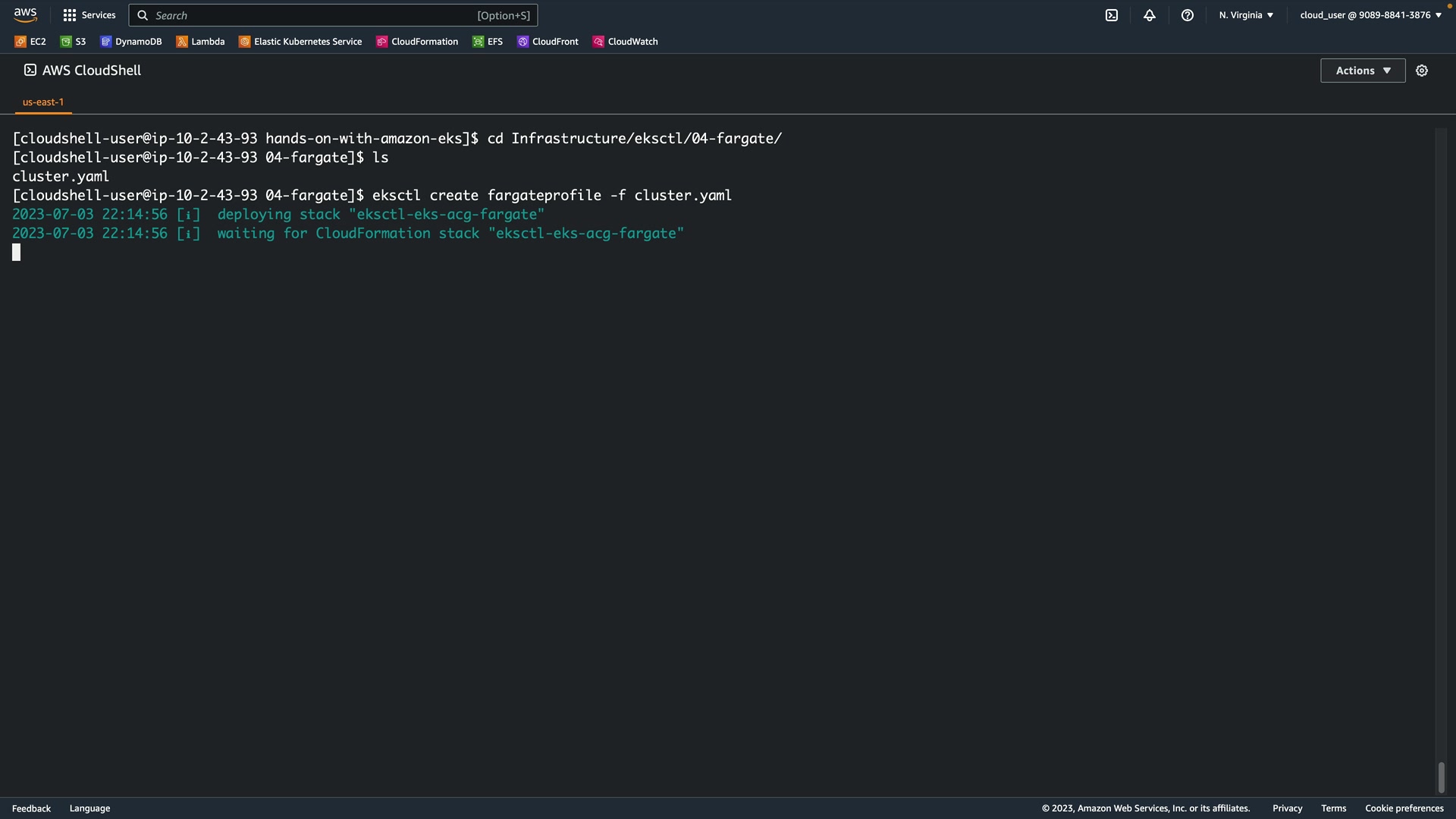Open the help question mark icon
Viewport: 1456px width, 819px height.
click(x=1188, y=15)
